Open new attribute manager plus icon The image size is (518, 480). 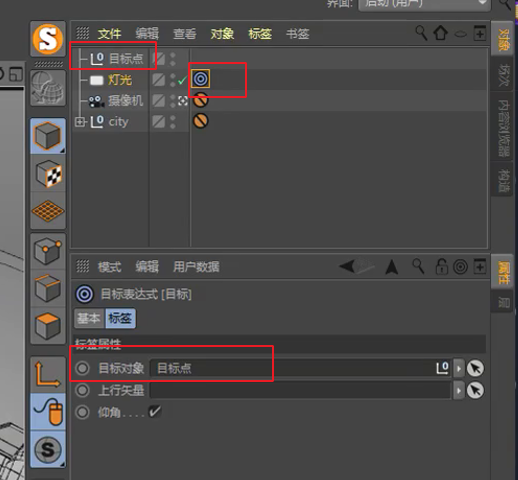point(480,267)
